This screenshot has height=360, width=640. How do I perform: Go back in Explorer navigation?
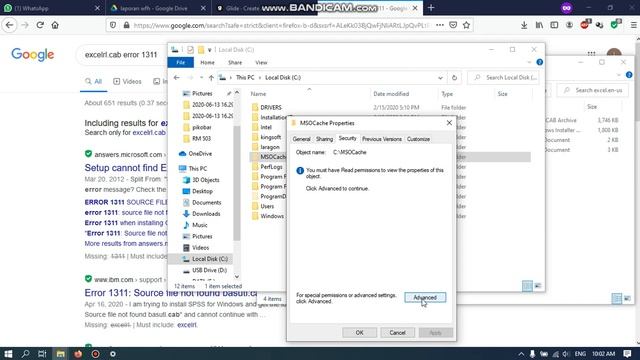point(176,78)
